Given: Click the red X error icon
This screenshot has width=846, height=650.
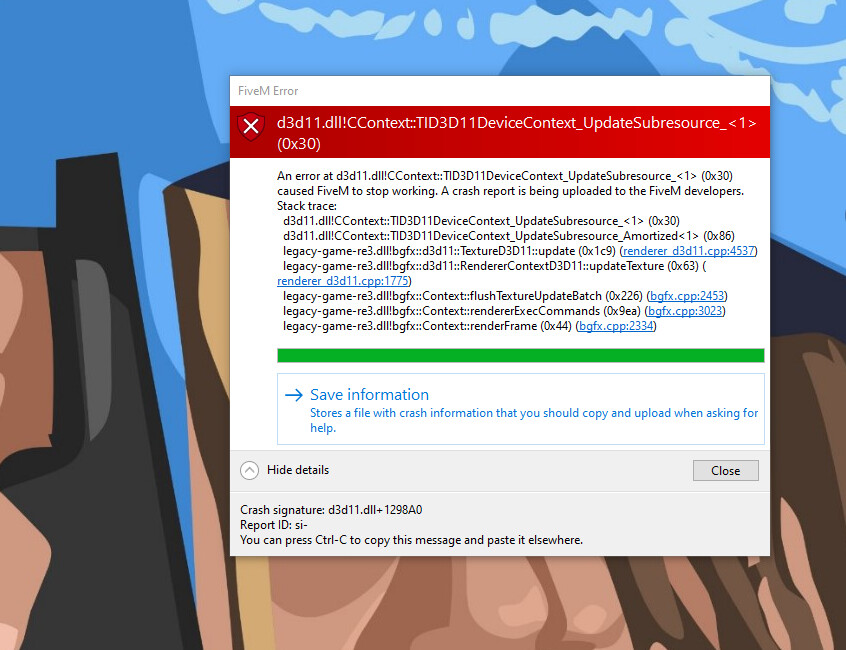Looking at the screenshot, I should pyautogui.click(x=250, y=127).
